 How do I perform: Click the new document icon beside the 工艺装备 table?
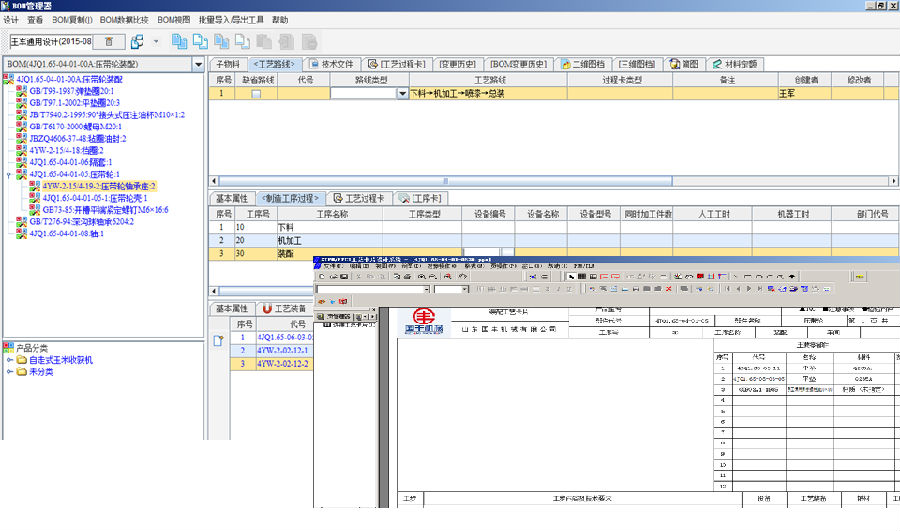click(x=219, y=342)
